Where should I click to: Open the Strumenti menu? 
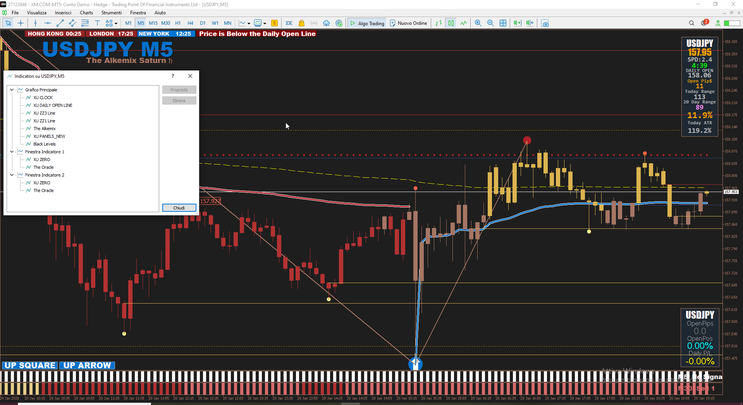(111, 13)
